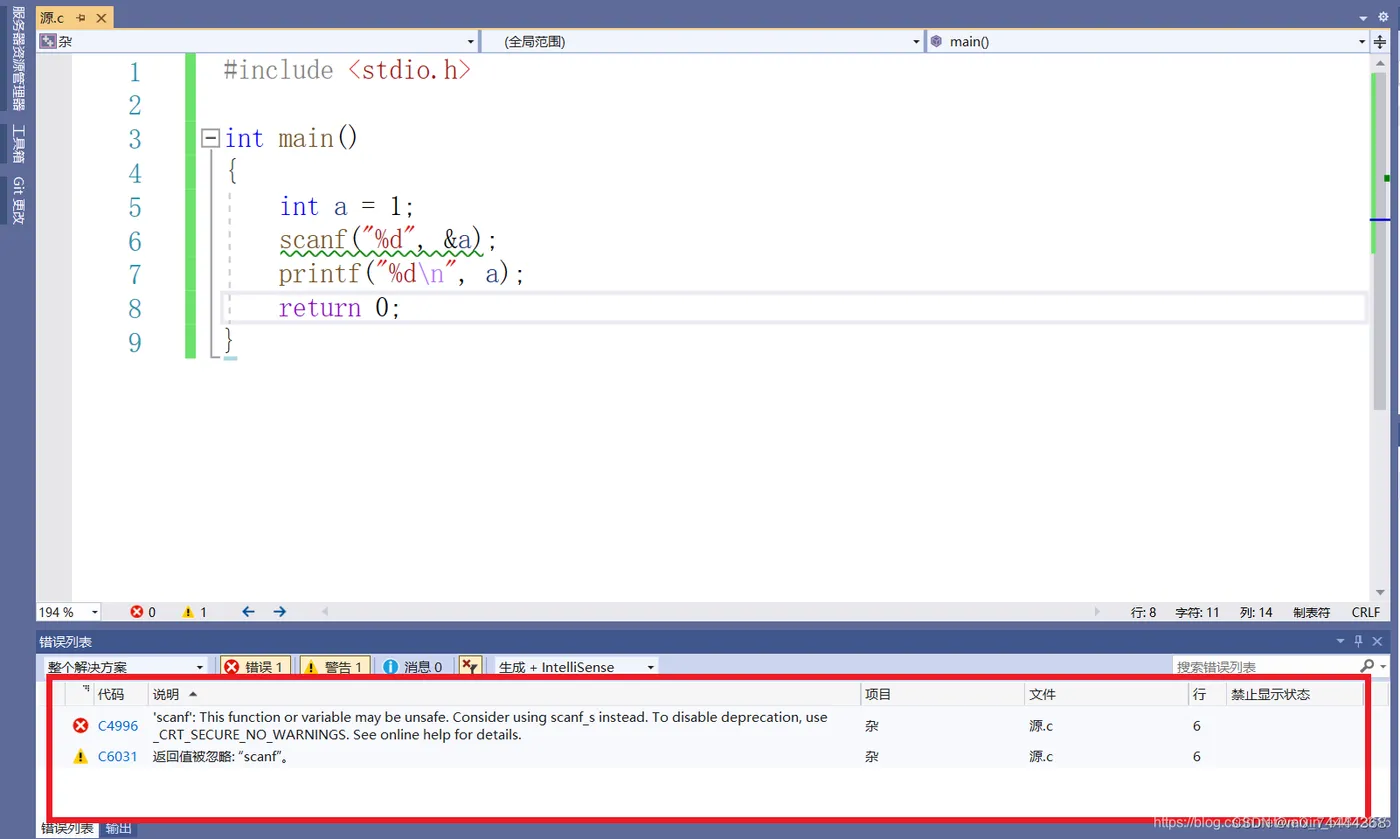
Task: Open the C4996 error code link
Action: coord(118,726)
